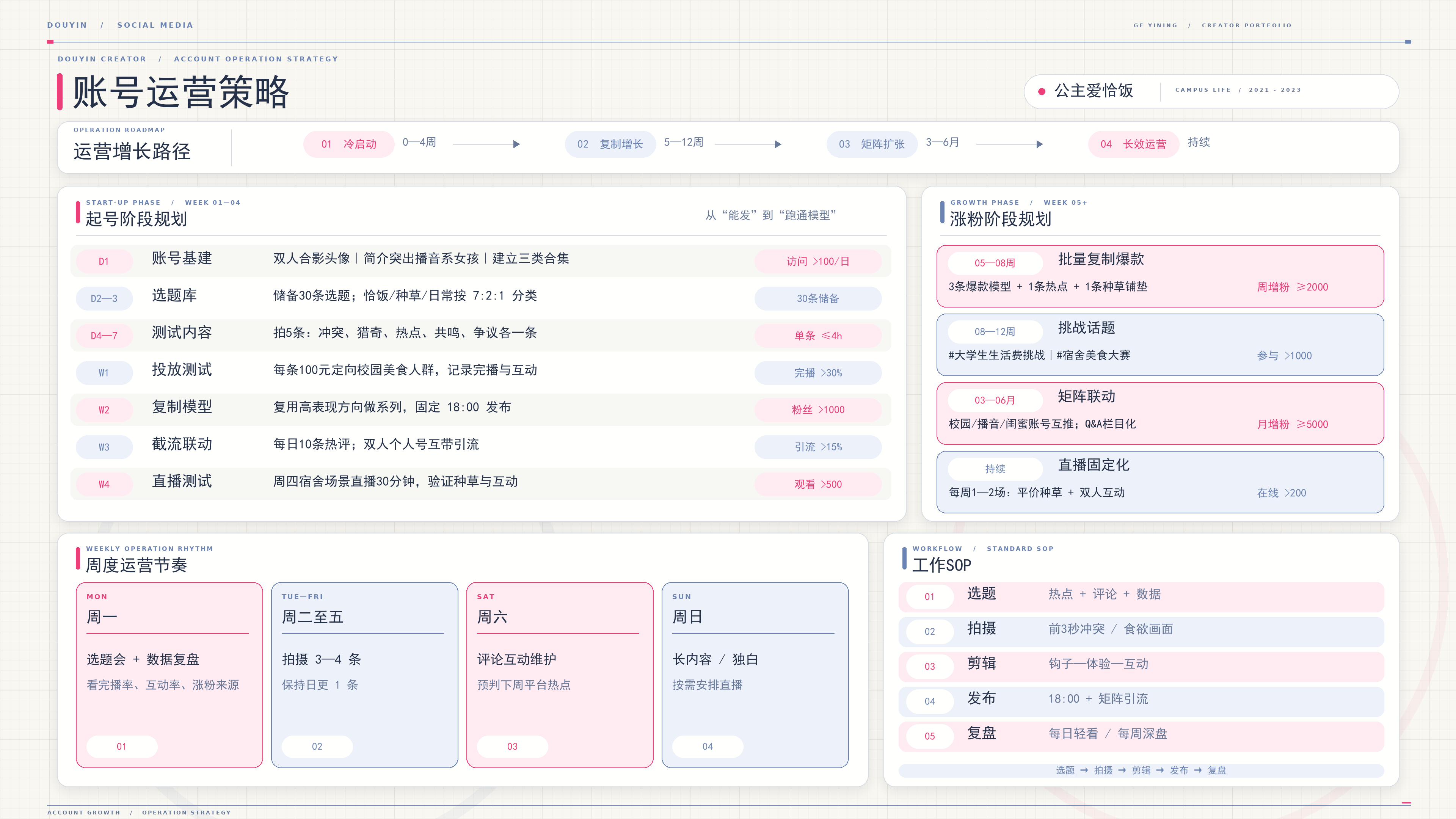Click the 完播 >30% metric badge
The image size is (1456, 819).
818,373
